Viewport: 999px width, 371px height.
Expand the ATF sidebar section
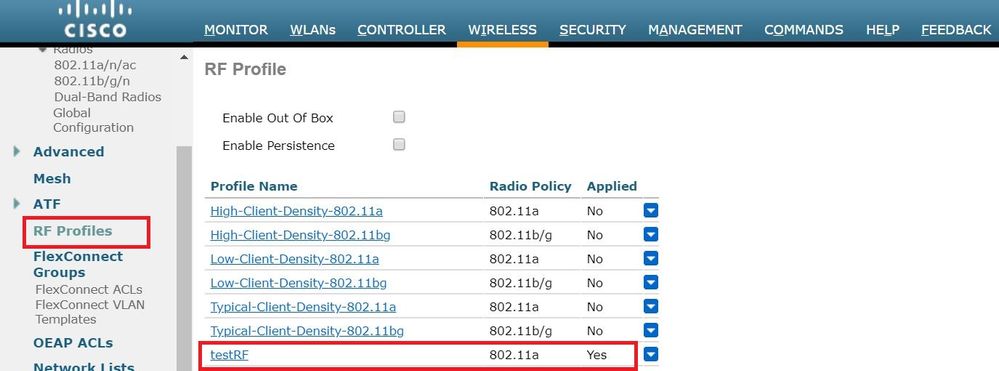[17, 204]
